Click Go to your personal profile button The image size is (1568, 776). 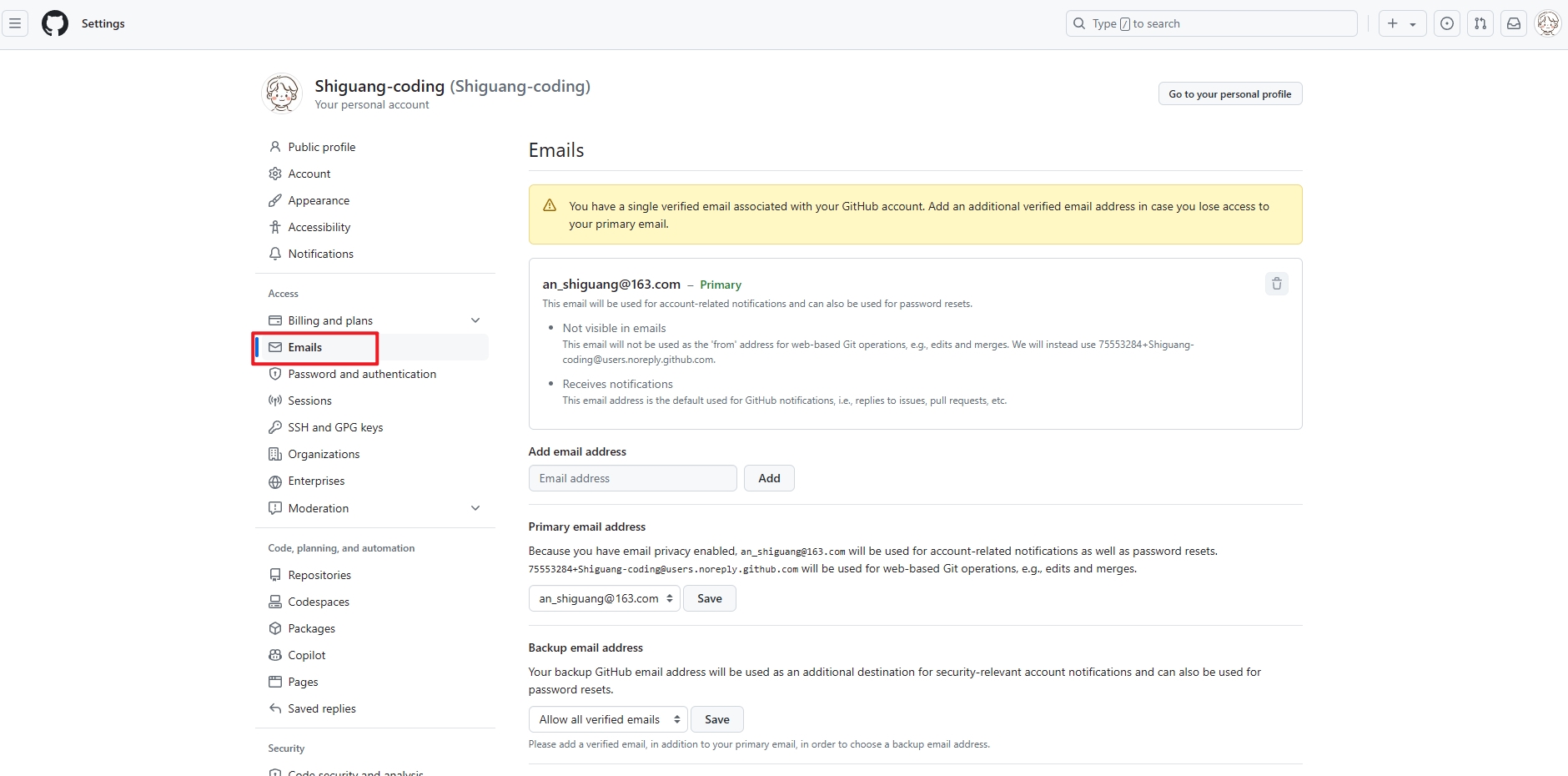pos(1230,93)
